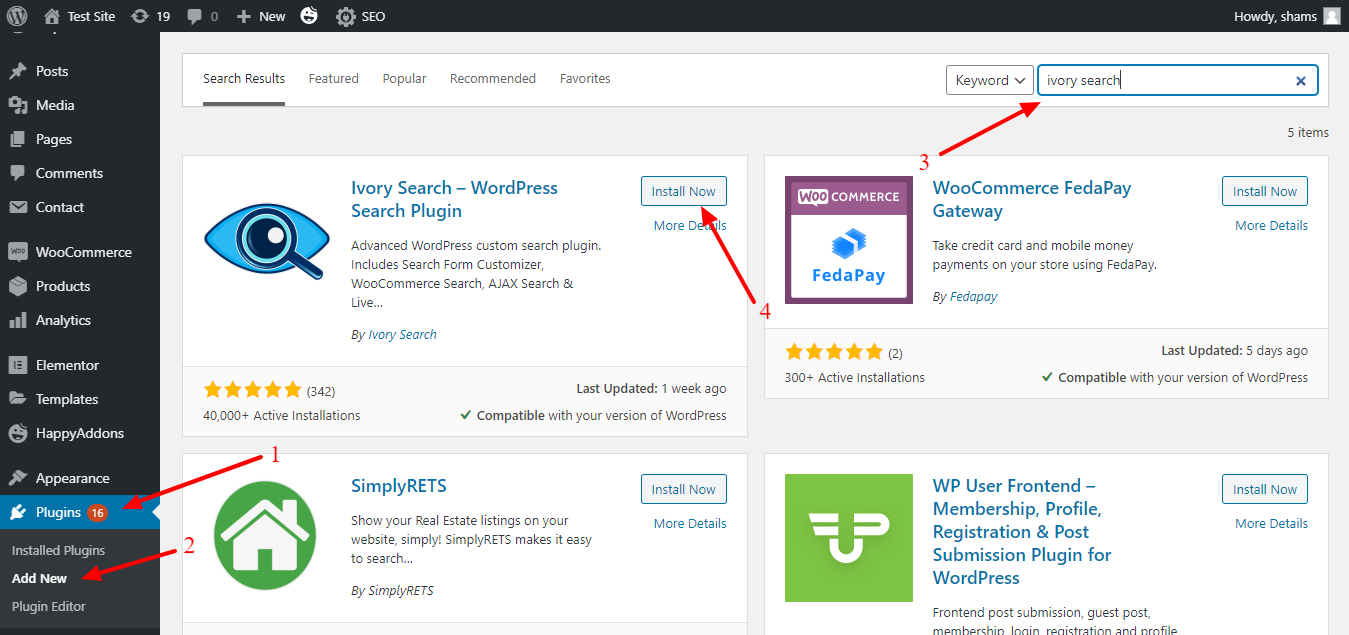Screen dimensions: 1349x635
Task: Open More Details for WooCommerce FedaPay Gateway
Action: click(x=1270, y=225)
